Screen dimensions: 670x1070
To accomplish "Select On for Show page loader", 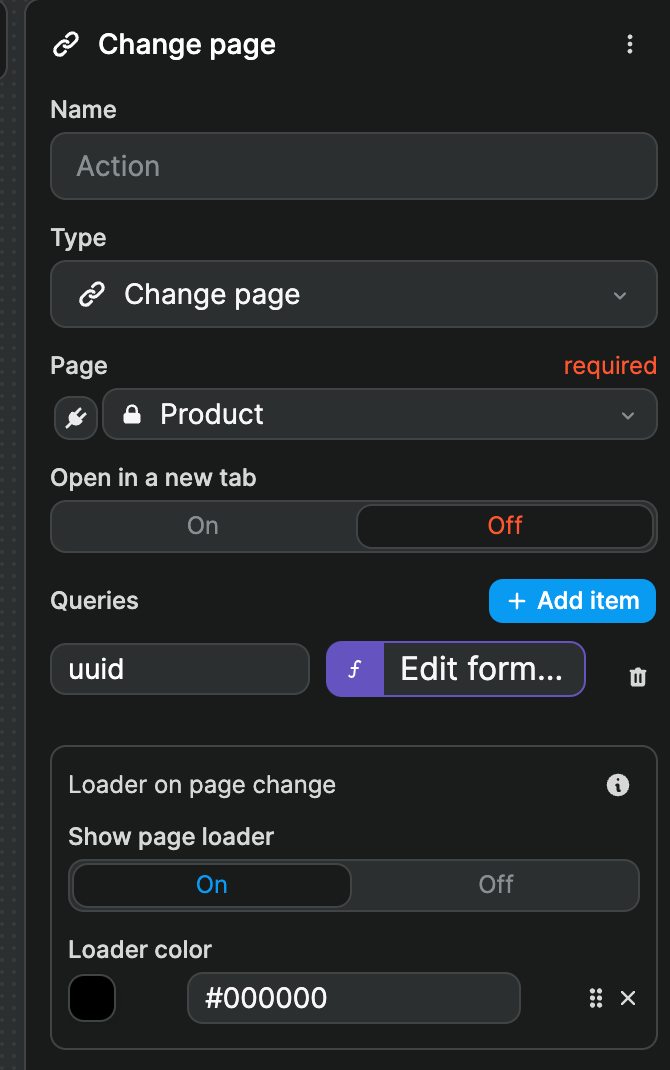I will click(212, 885).
